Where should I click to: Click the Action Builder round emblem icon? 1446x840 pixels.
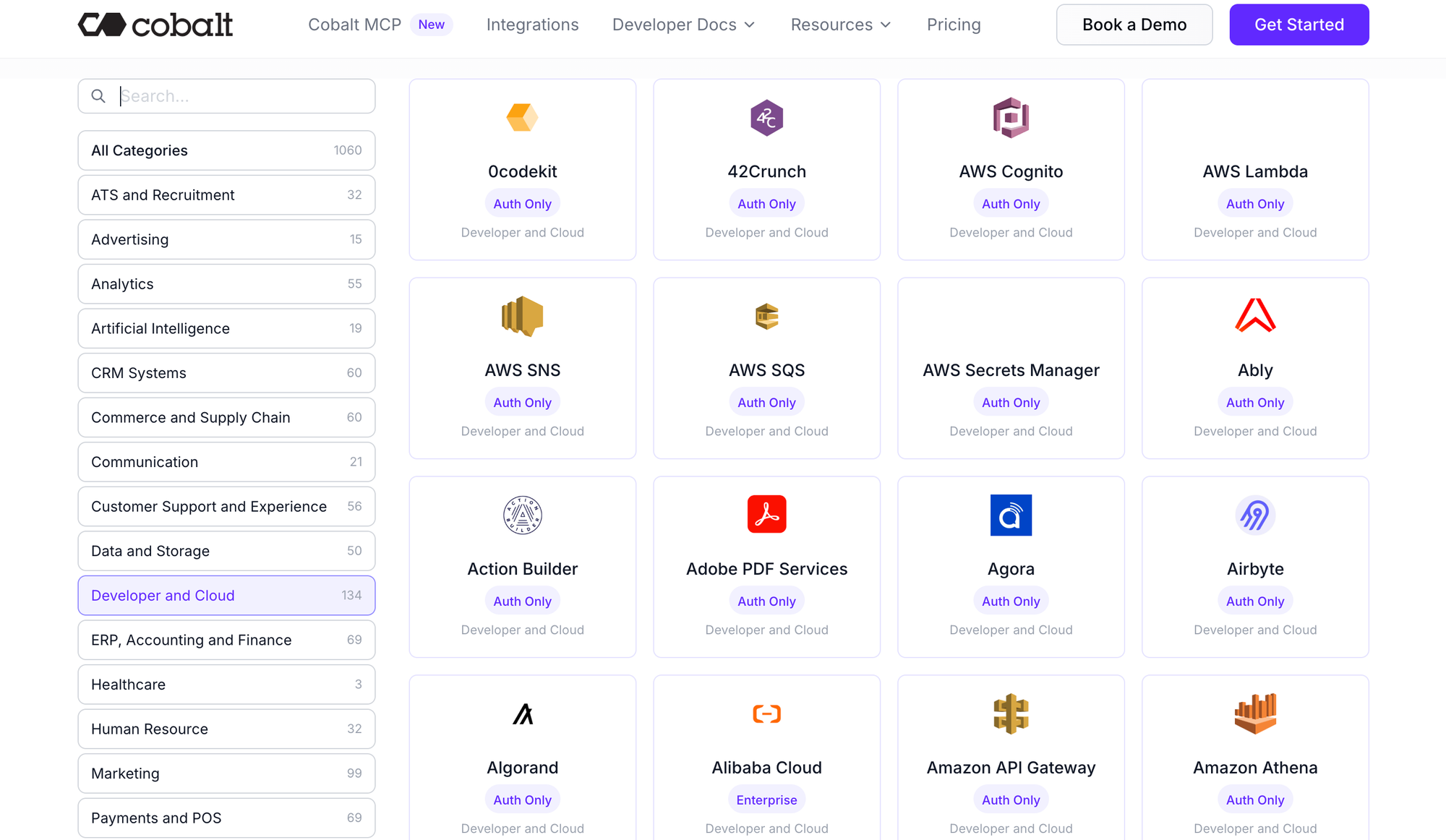pyautogui.click(x=522, y=515)
